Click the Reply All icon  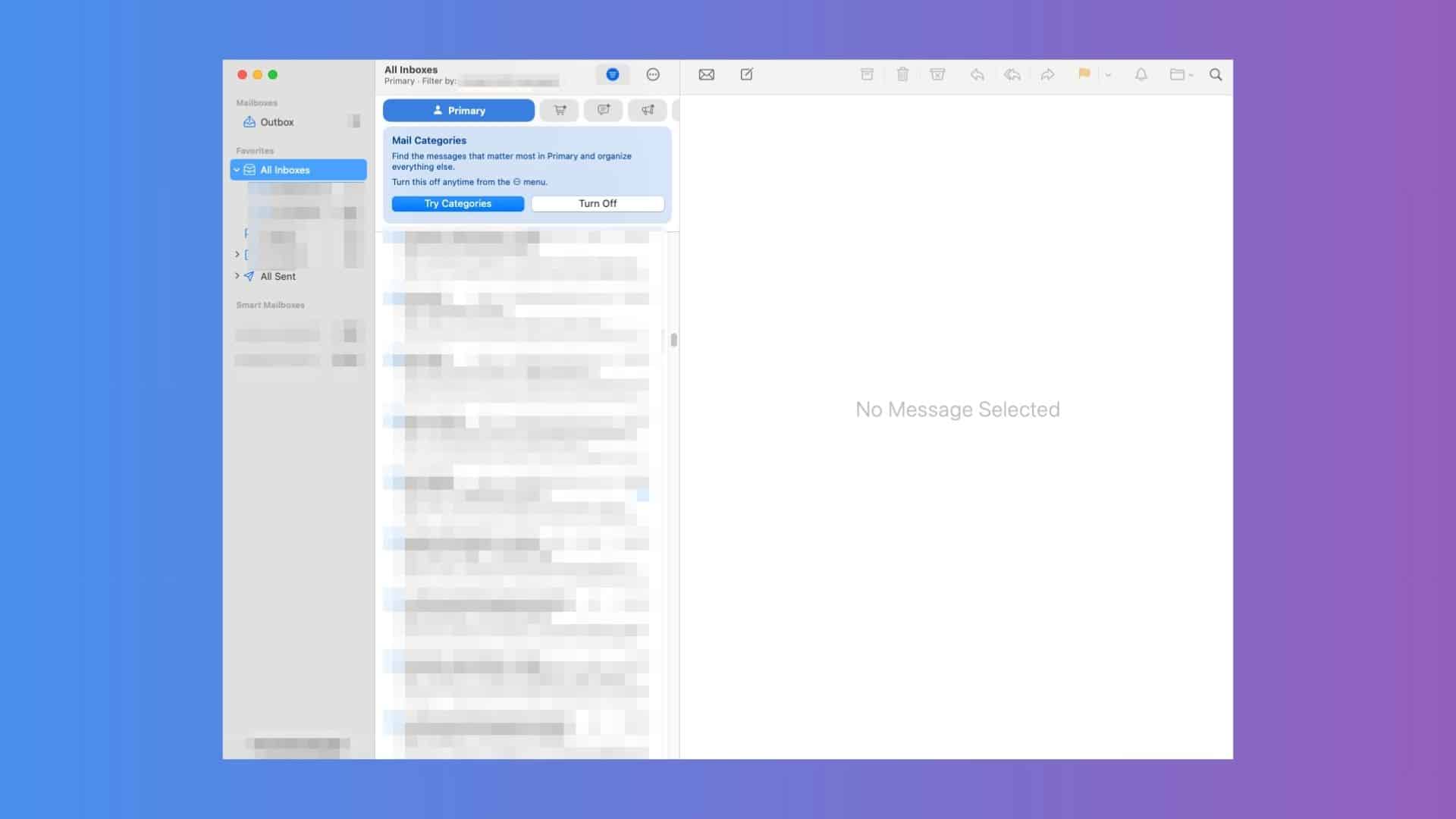click(x=1012, y=74)
